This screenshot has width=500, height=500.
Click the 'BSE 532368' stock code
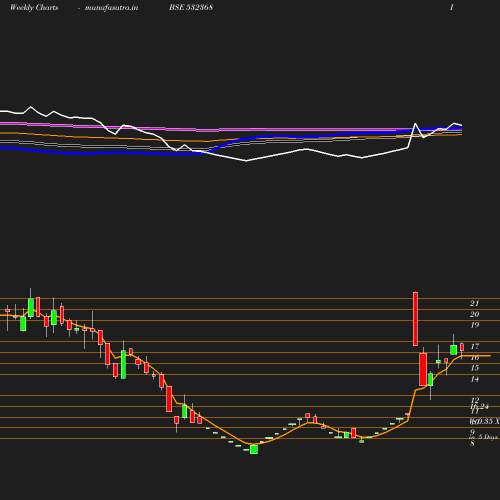pyautogui.click(x=191, y=7)
